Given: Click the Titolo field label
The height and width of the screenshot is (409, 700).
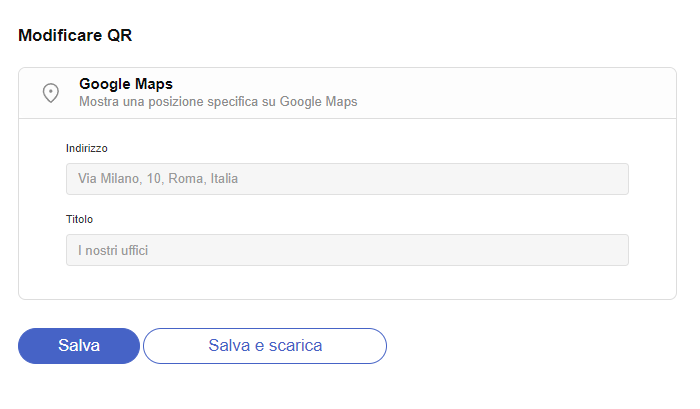Looking at the screenshot, I should (79, 219).
